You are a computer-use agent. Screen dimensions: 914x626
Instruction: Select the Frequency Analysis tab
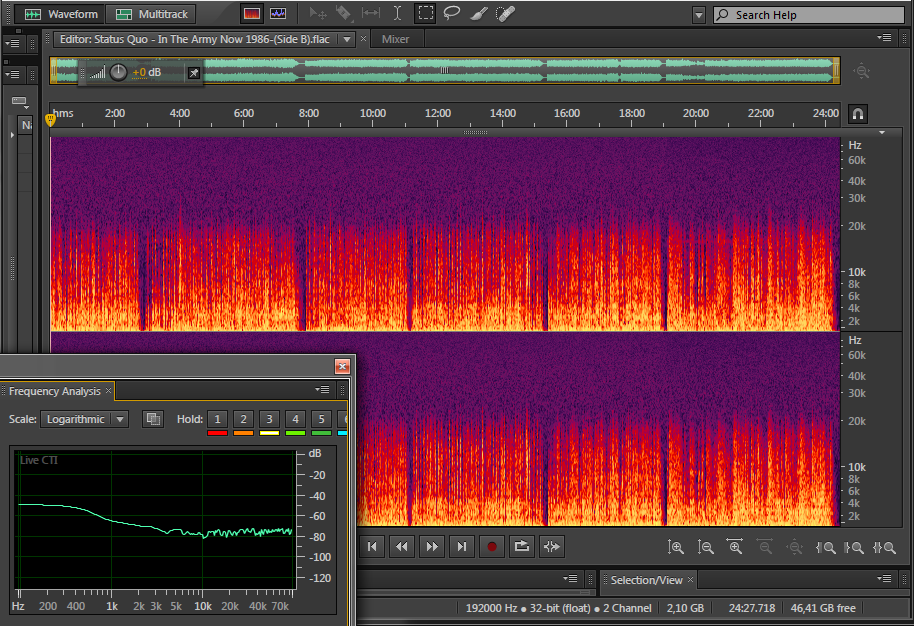54,391
